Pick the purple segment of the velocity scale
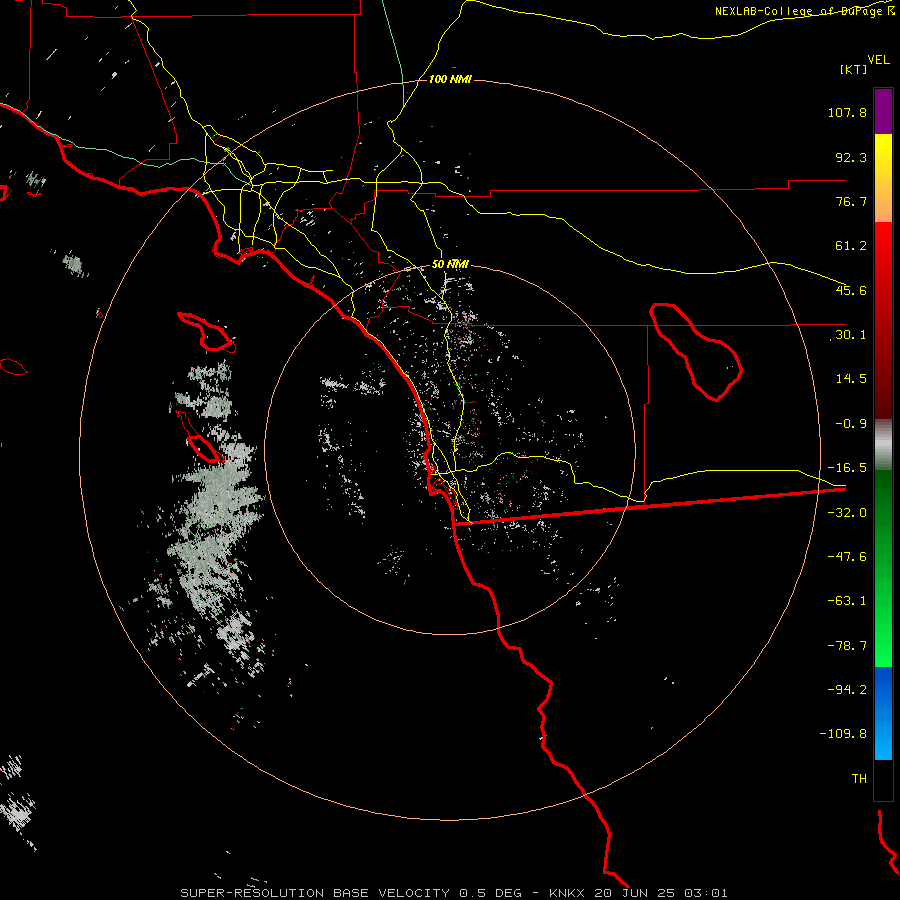The height and width of the screenshot is (900, 900). coord(883,111)
